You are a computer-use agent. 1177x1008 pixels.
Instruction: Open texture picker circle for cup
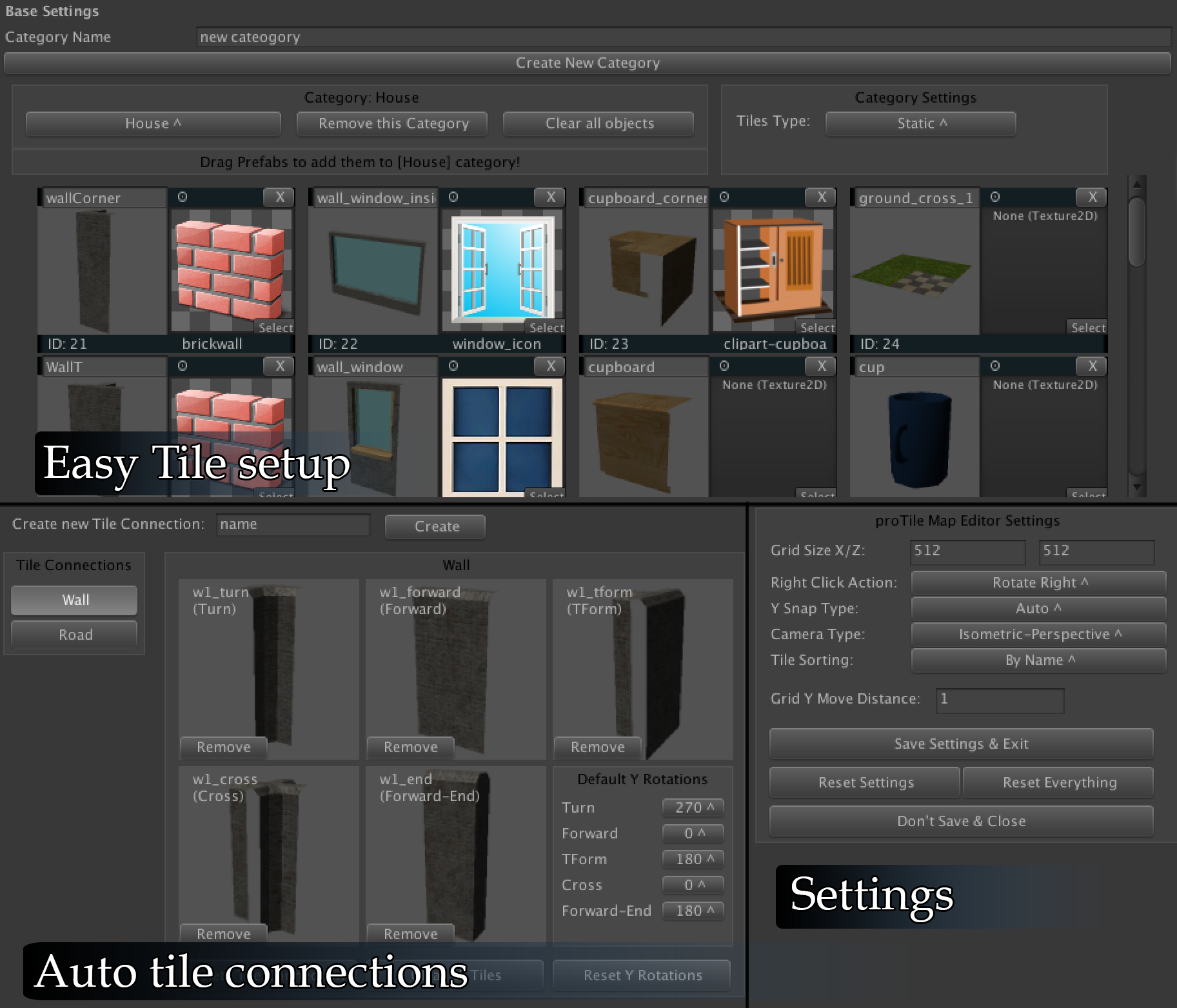995,366
